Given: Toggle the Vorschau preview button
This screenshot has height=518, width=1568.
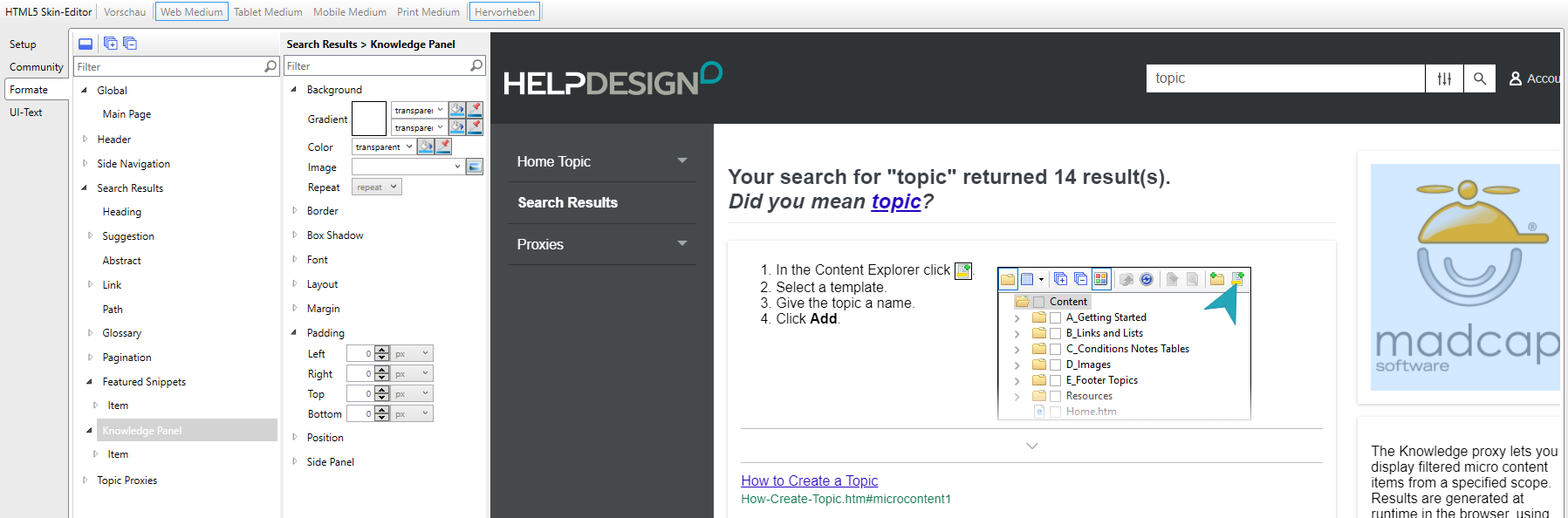Looking at the screenshot, I should 125,12.
